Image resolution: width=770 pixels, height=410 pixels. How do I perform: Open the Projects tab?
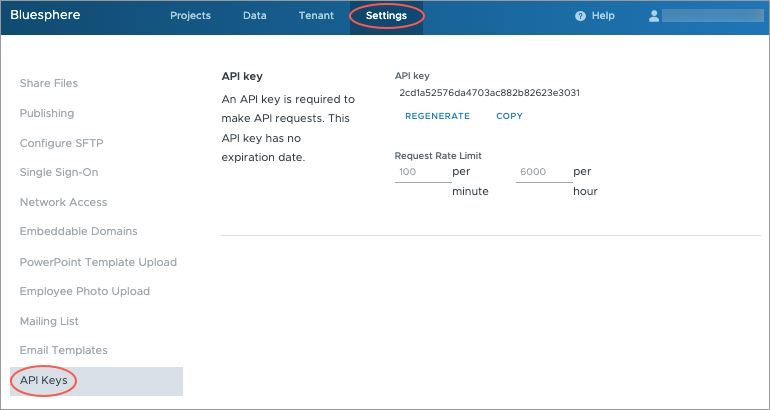pyautogui.click(x=190, y=17)
